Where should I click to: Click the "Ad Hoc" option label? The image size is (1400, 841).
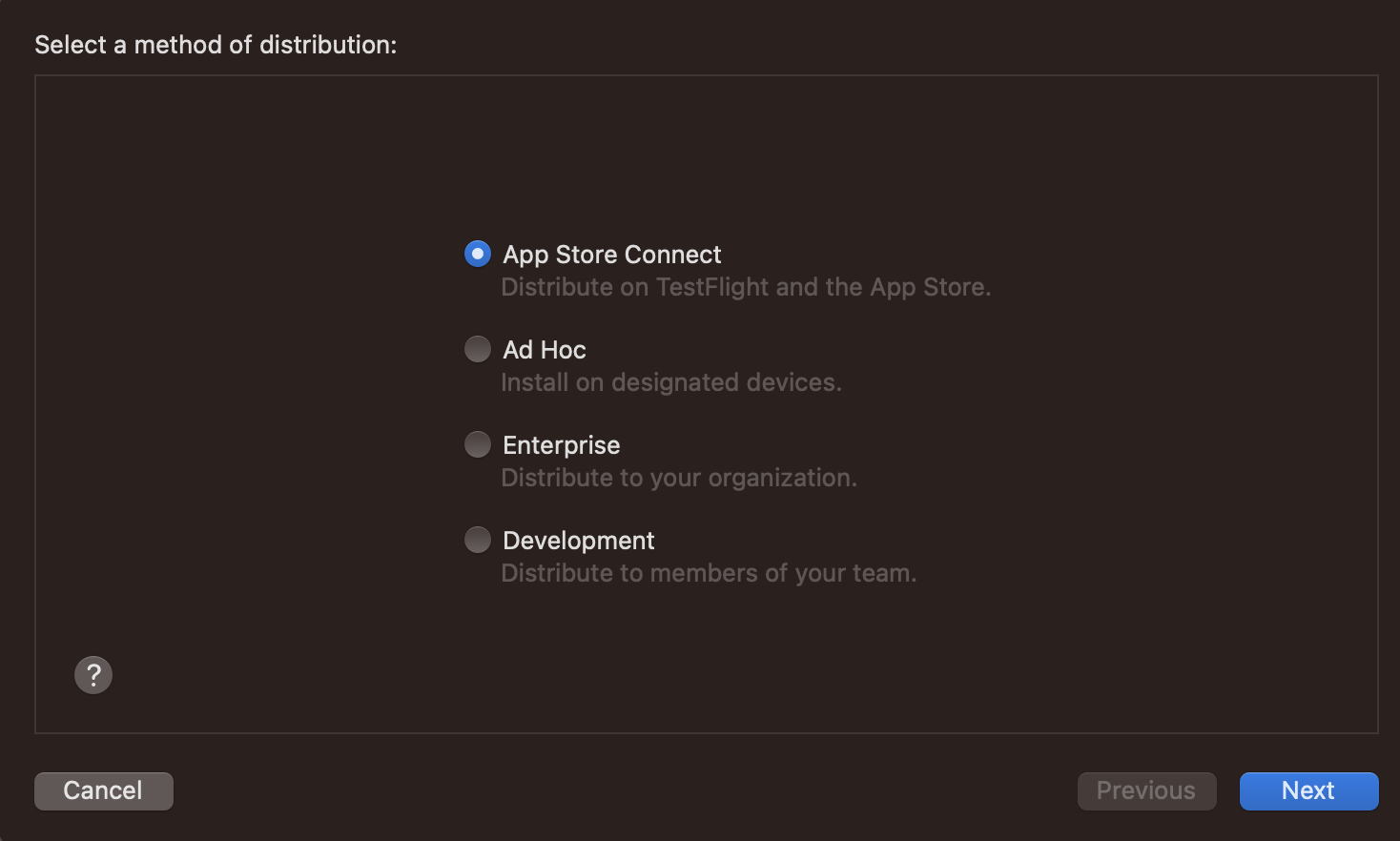(544, 350)
